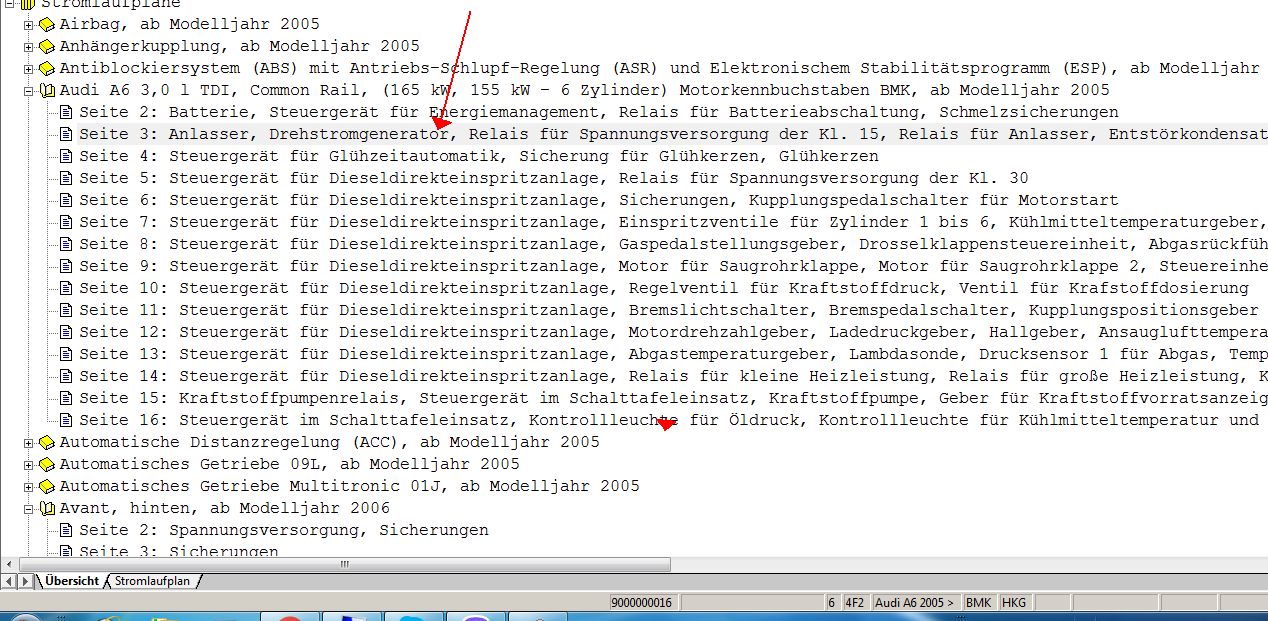Image resolution: width=1268 pixels, height=621 pixels.
Task: Open Seite 4: Steuergerät für Glühzeitautomatik
Action: pyautogui.click(x=479, y=156)
